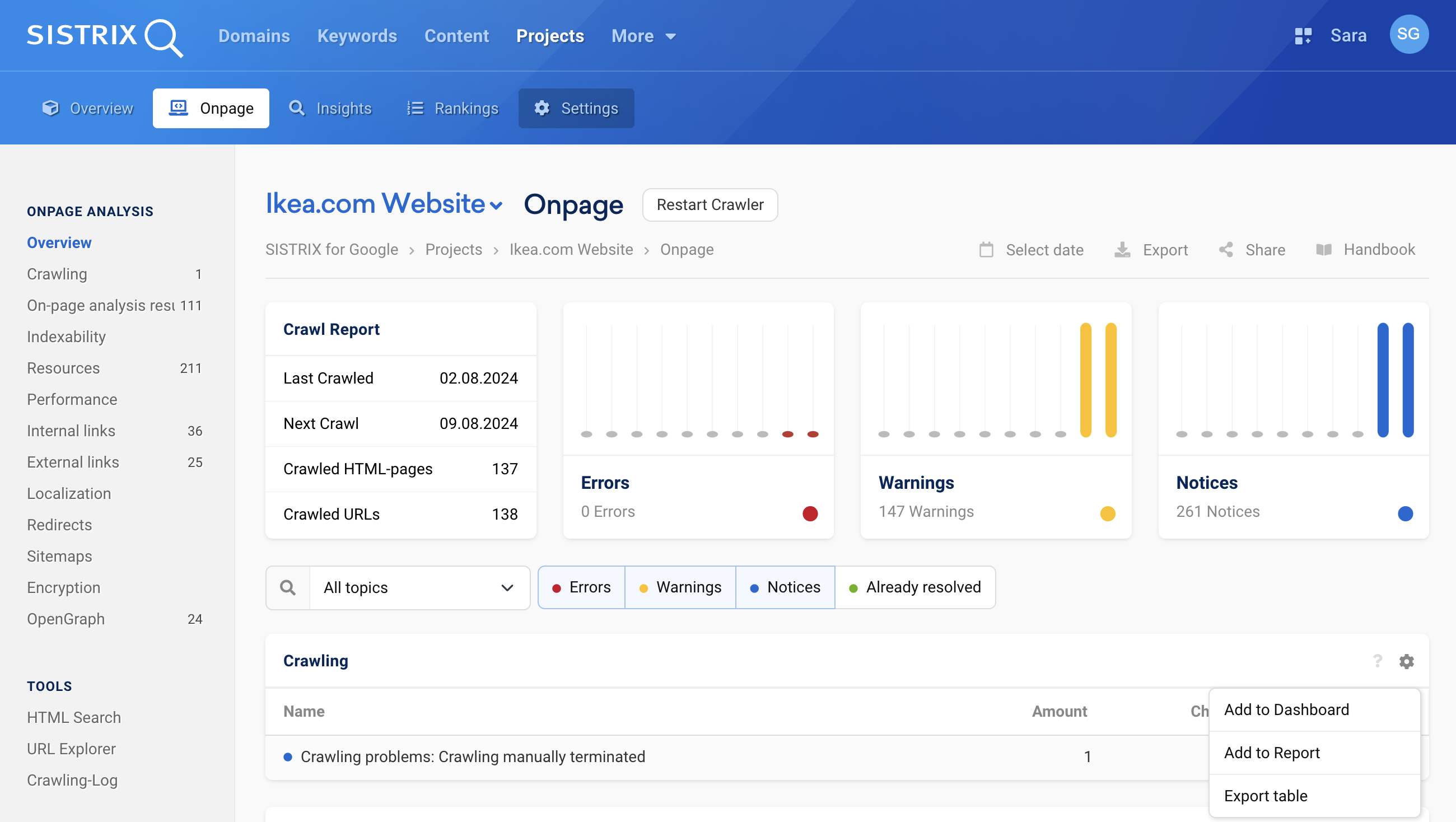The height and width of the screenshot is (822, 1456).
Task: Open the Warnings card title
Action: [x=916, y=483]
